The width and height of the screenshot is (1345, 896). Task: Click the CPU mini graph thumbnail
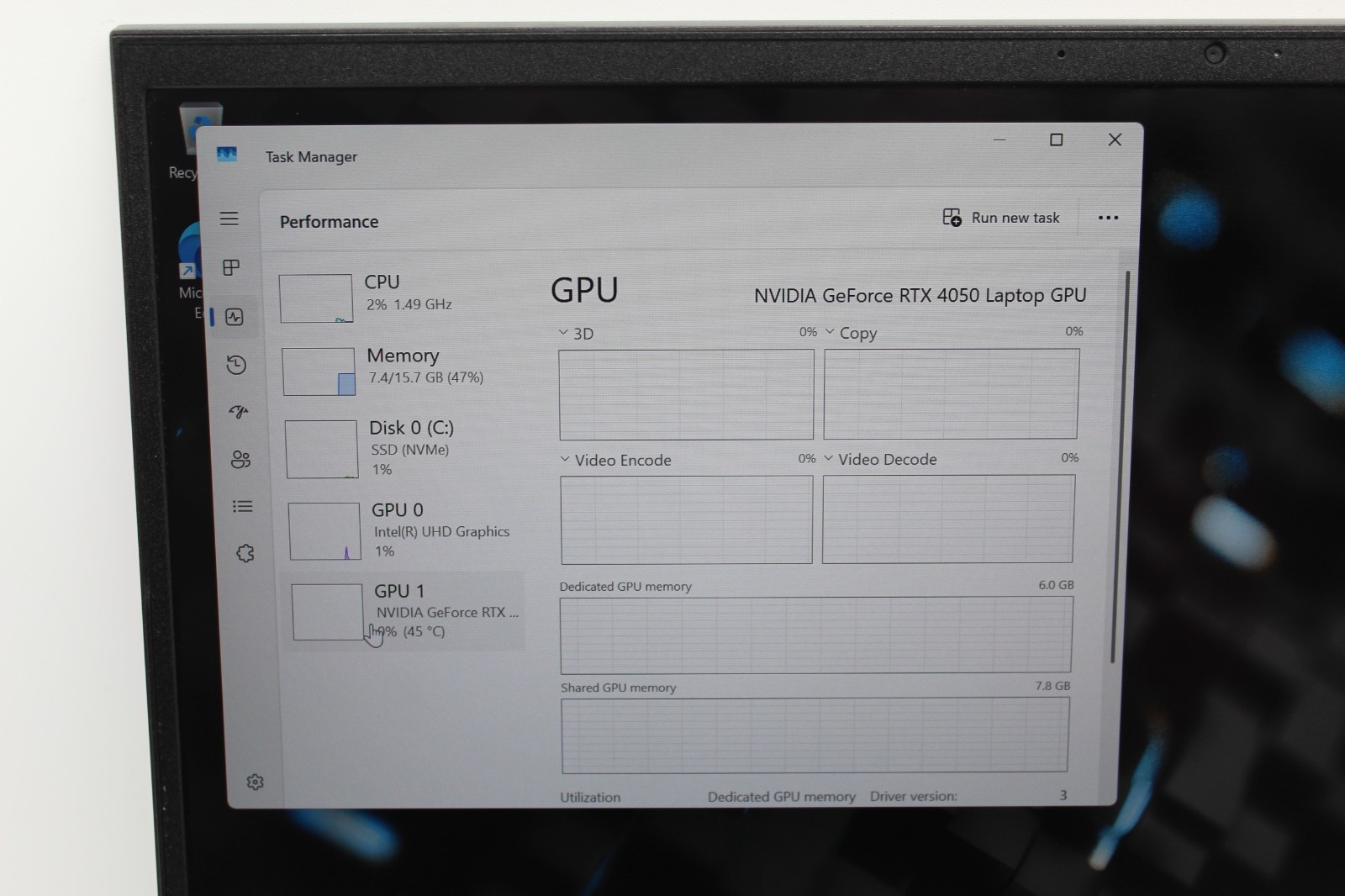(x=316, y=298)
